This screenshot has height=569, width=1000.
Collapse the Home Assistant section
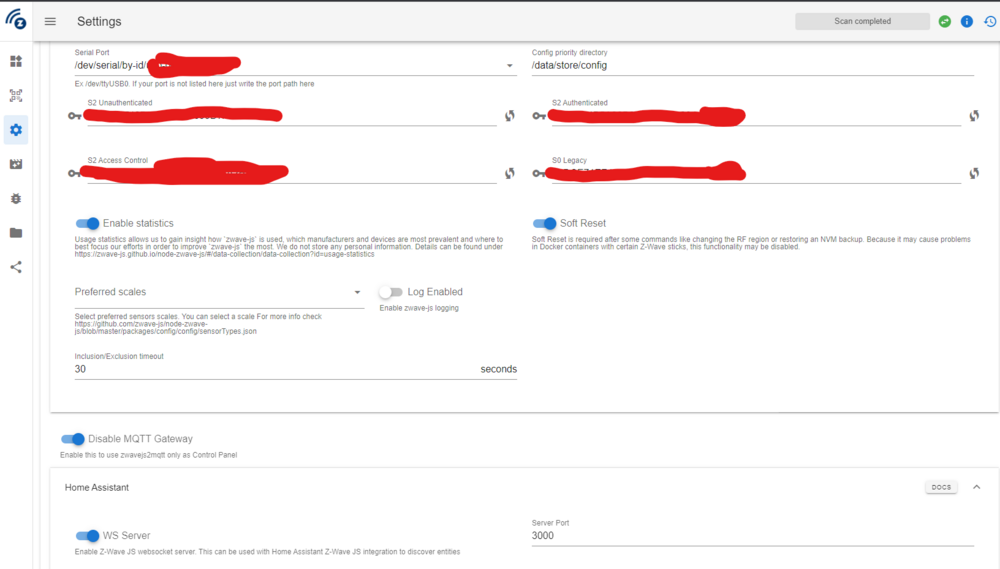977,487
